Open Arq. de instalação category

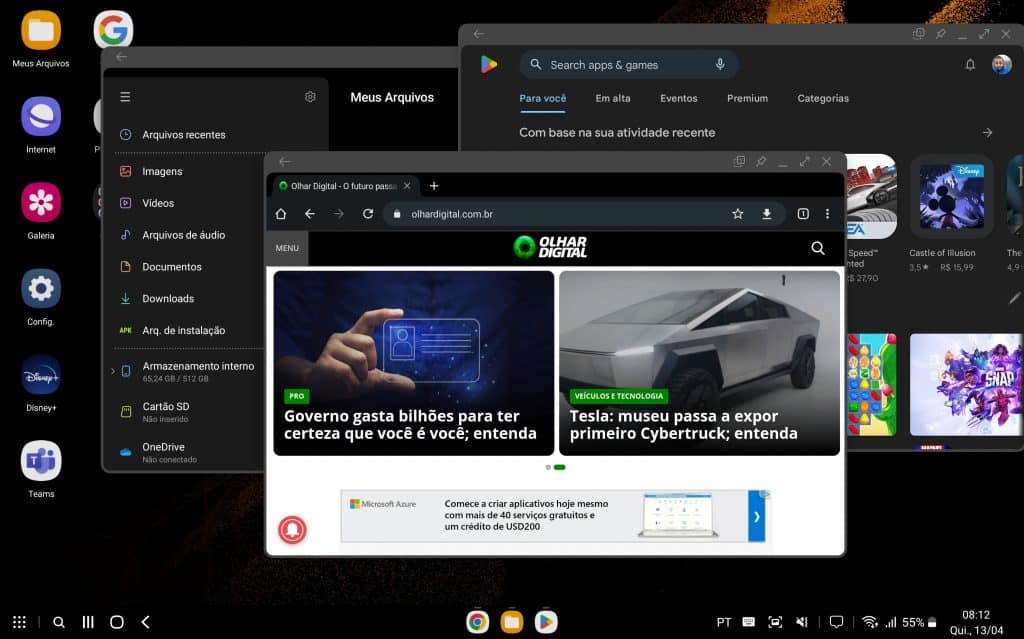pos(183,331)
